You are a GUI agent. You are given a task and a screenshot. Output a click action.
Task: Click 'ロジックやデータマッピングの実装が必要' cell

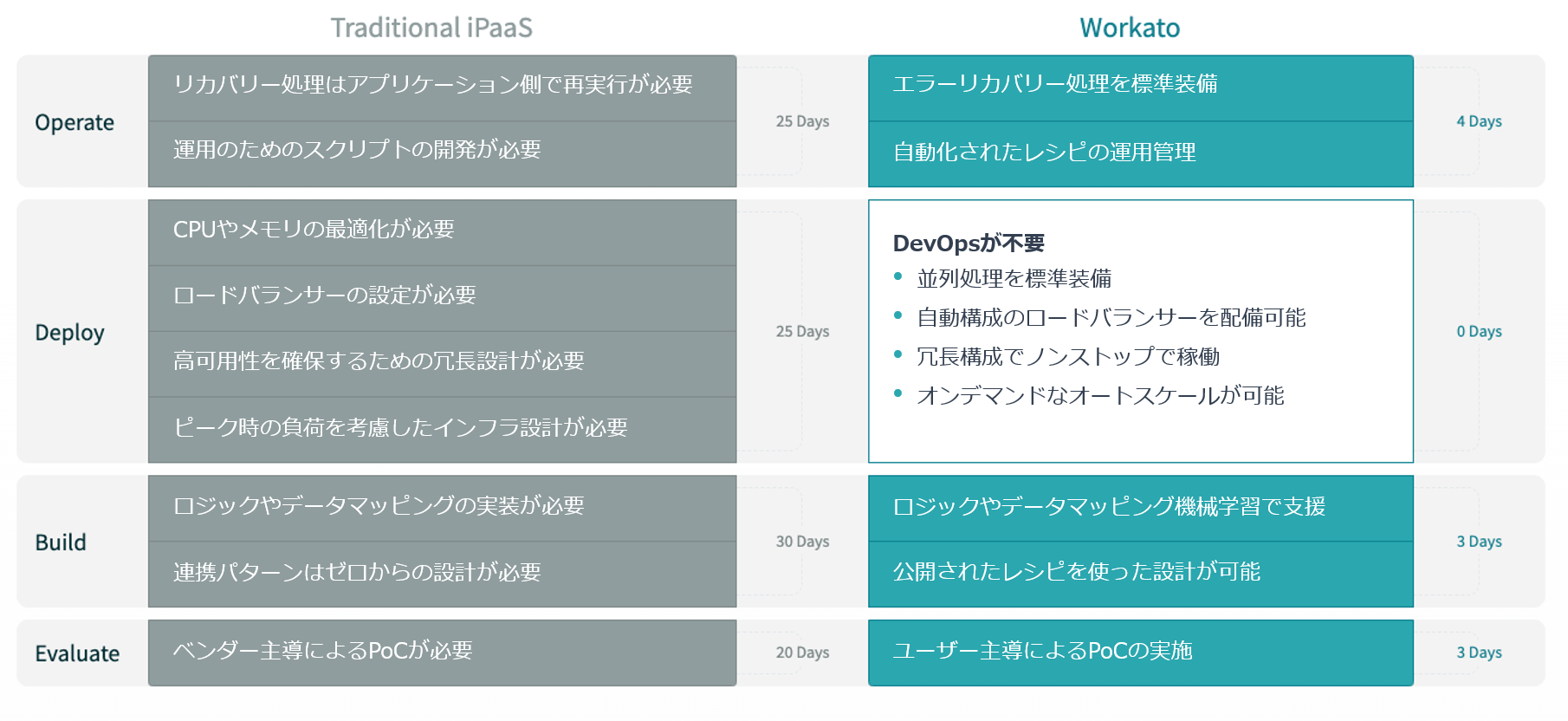point(442,509)
